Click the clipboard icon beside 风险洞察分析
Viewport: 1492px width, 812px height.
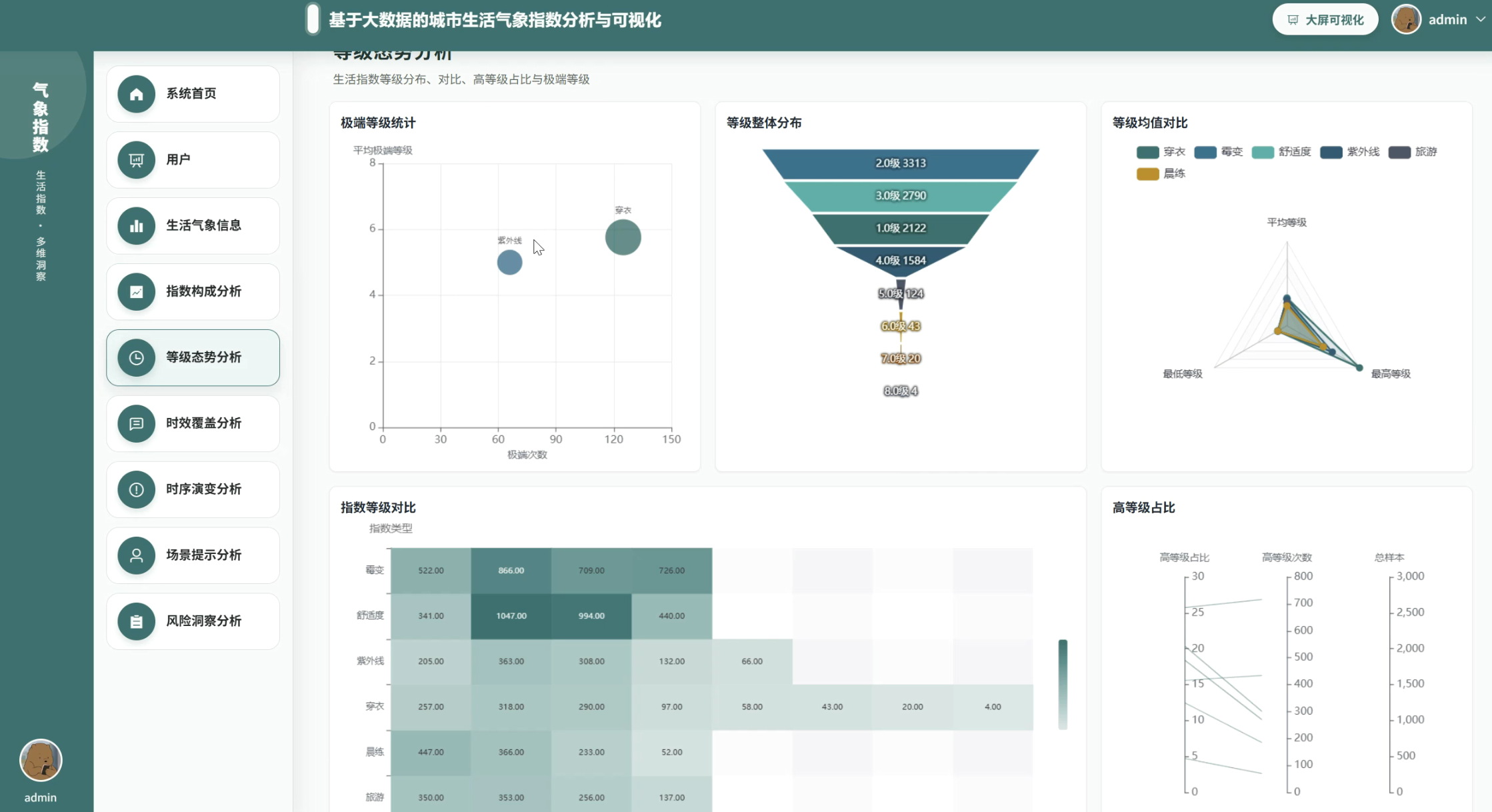tap(136, 622)
